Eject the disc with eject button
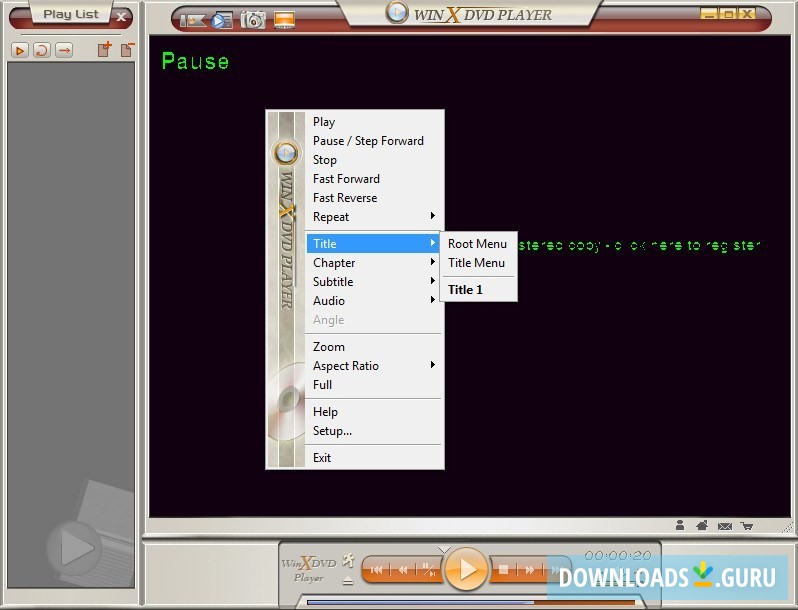 (x=348, y=580)
